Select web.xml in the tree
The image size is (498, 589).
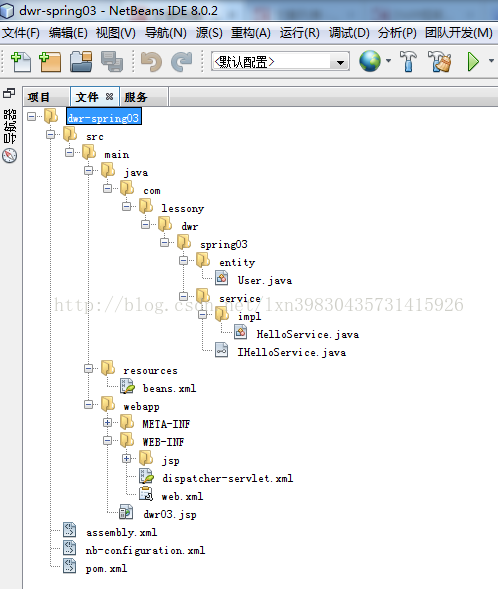click(182, 497)
